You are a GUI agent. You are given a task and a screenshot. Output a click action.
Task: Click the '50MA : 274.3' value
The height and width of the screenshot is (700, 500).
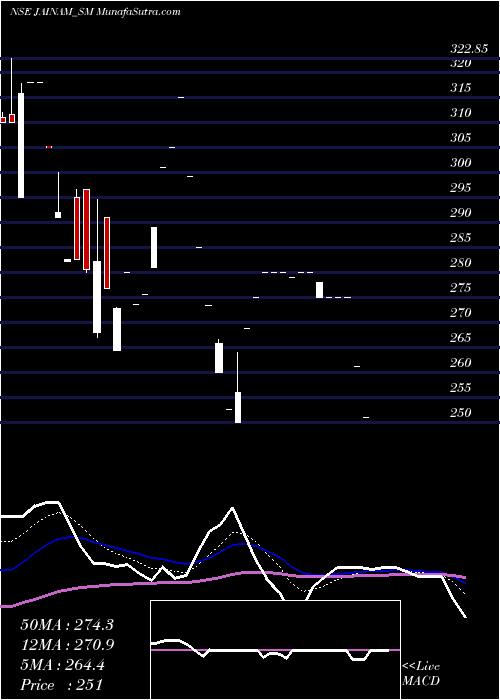[x=67, y=625]
